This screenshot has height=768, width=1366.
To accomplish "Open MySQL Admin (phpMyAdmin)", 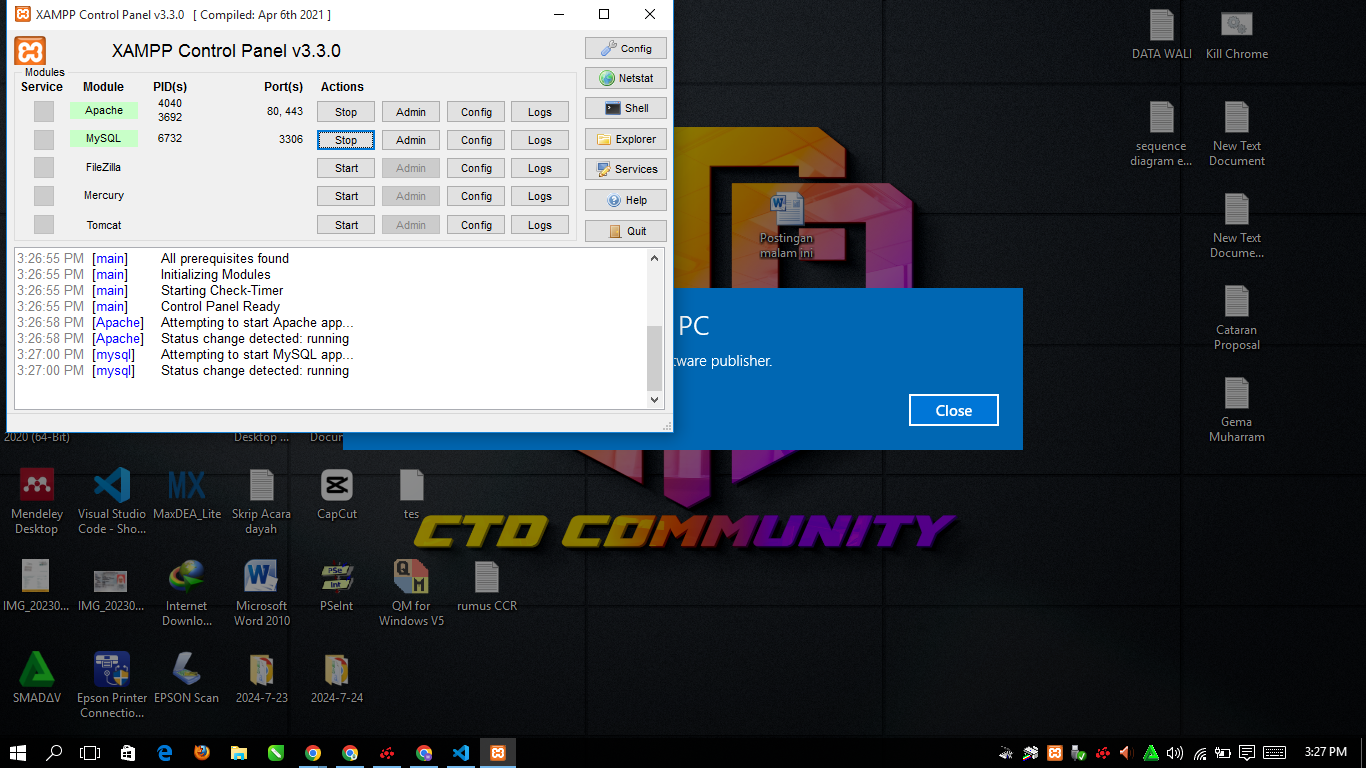I will [x=411, y=140].
